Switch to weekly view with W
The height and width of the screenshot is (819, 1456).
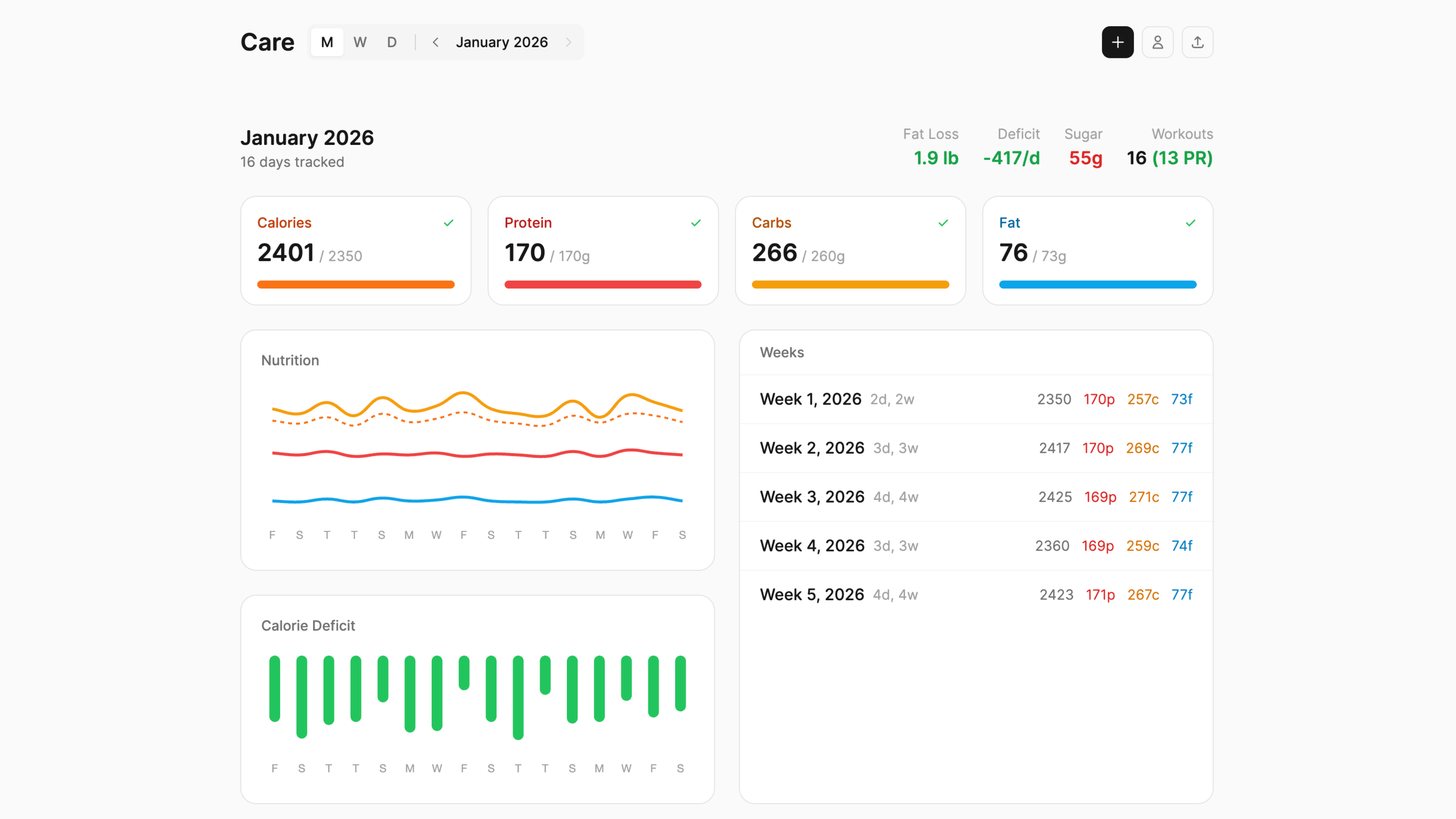(x=360, y=42)
